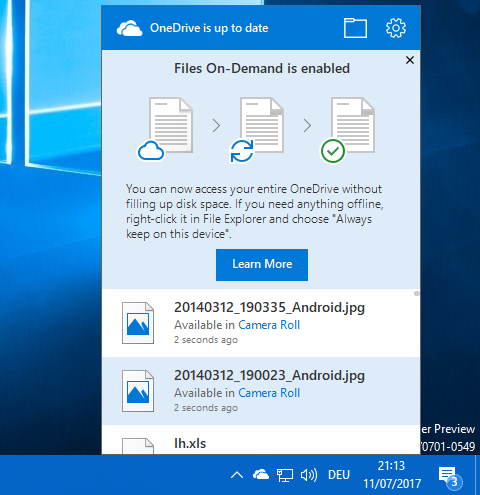Image resolution: width=480 pixels, height=495 pixels.
Task: Open the OneDrive folder icon in header
Action: click(355, 28)
